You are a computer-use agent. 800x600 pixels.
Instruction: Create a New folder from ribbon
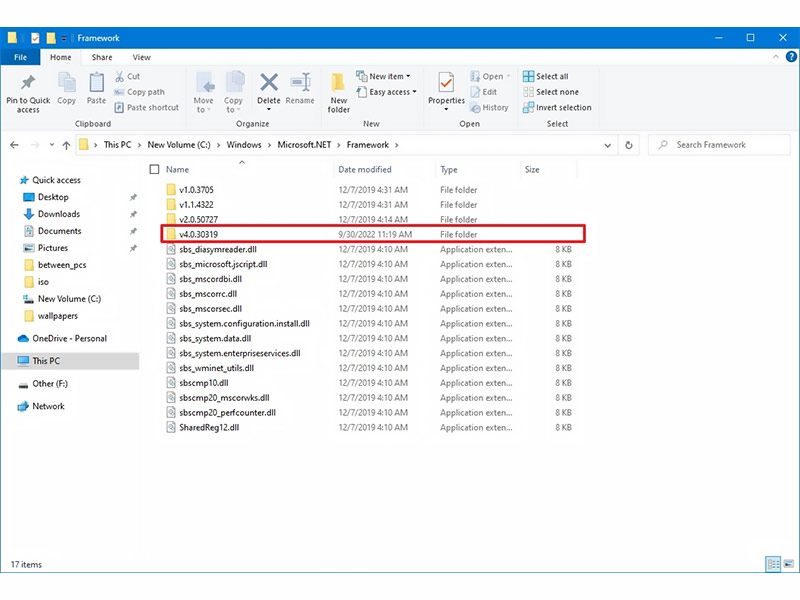tap(339, 92)
